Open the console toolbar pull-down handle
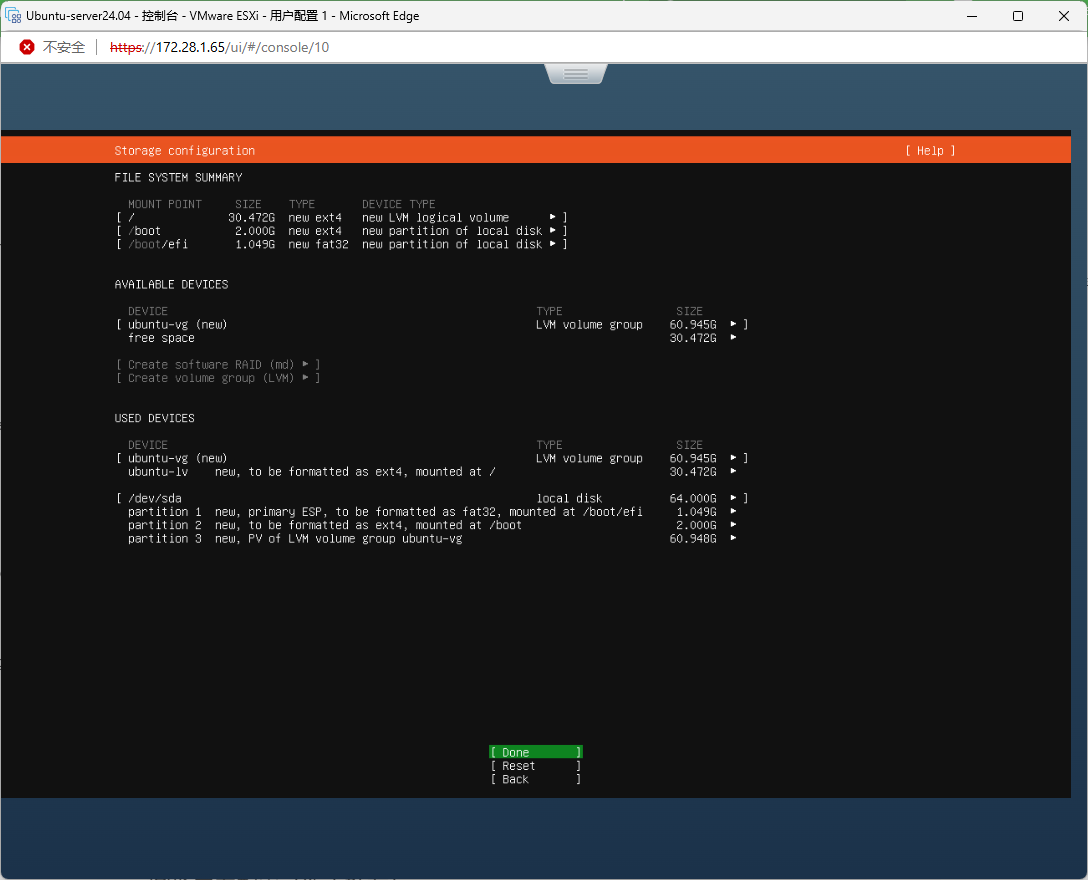1088x880 pixels. click(575, 74)
